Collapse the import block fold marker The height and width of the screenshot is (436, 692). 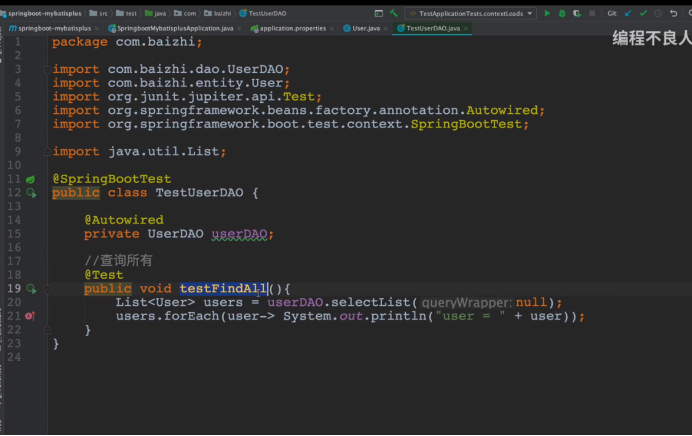[46, 69]
